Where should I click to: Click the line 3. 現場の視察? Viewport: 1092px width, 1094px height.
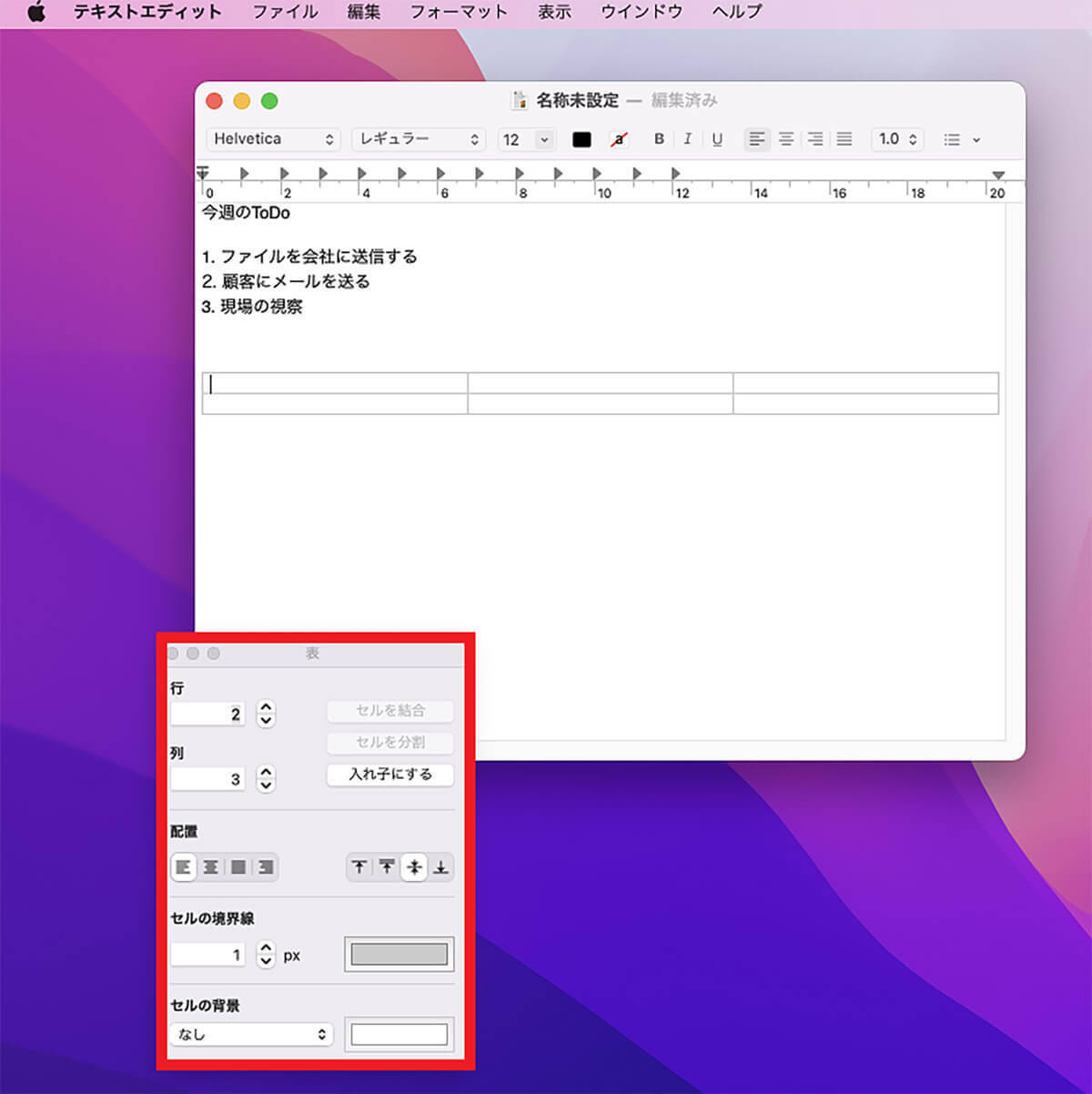[252, 308]
